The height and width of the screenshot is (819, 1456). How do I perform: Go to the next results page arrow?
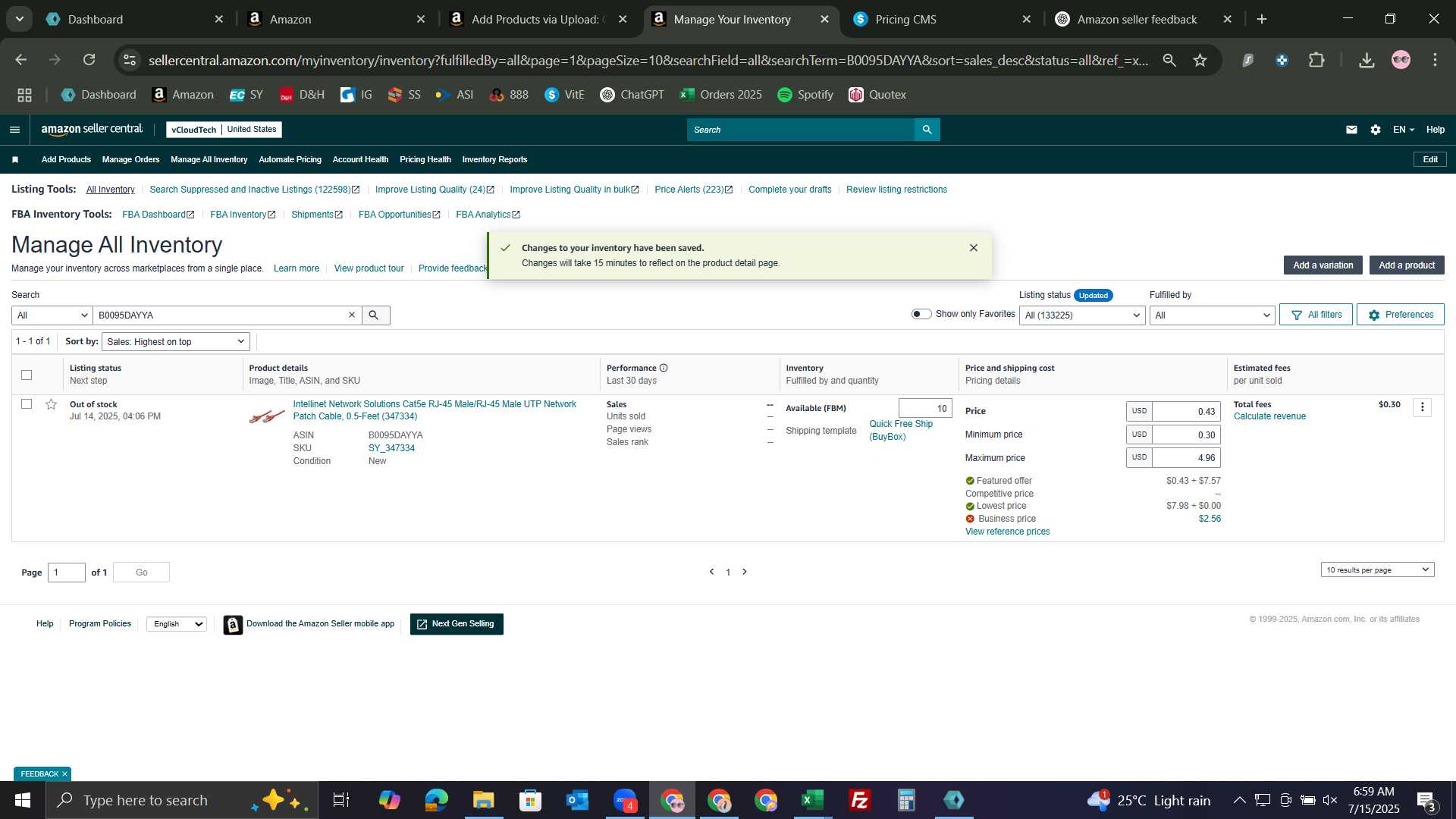tap(745, 572)
